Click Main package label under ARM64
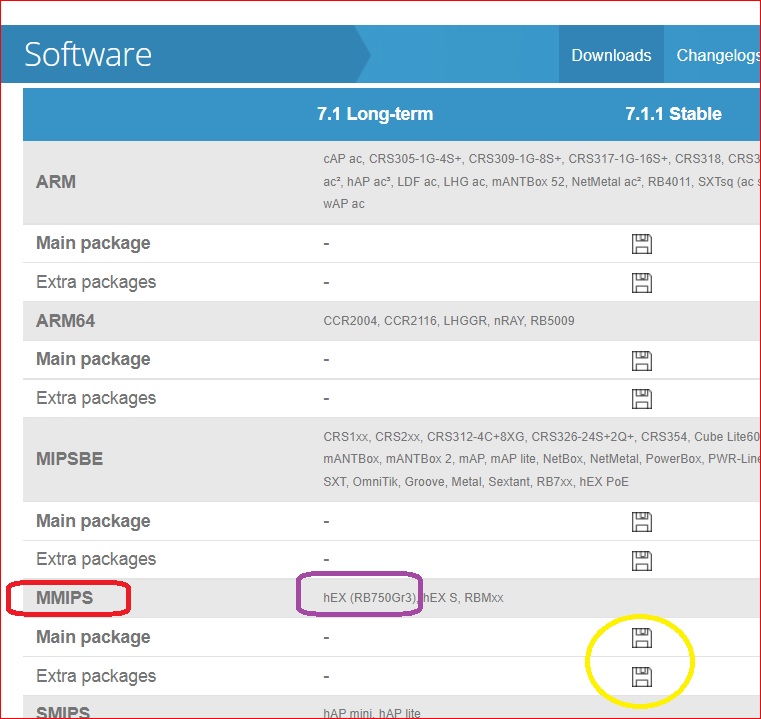This screenshot has height=719, width=761. click(x=93, y=359)
